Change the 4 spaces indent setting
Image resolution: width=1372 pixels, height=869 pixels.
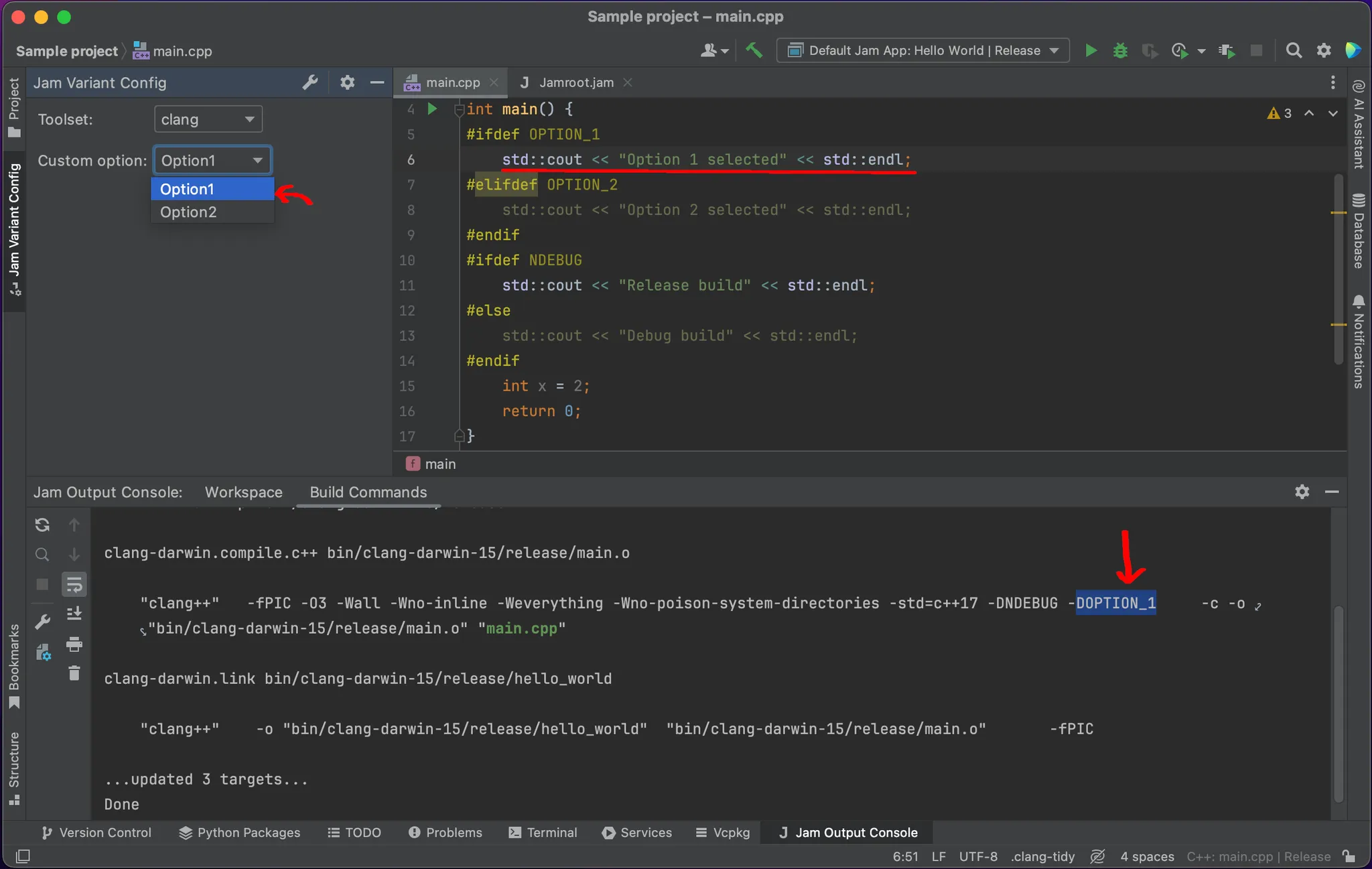tap(1147, 856)
